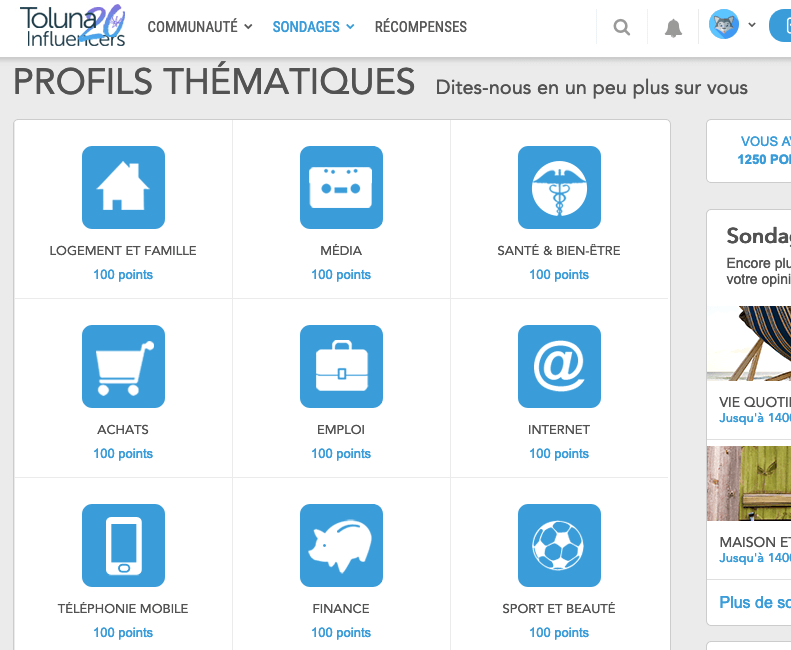Image resolution: width=791 pixels, height=650 pixels.
Task: Go to the Récompenses menu item
Action: tap(420, 27)
